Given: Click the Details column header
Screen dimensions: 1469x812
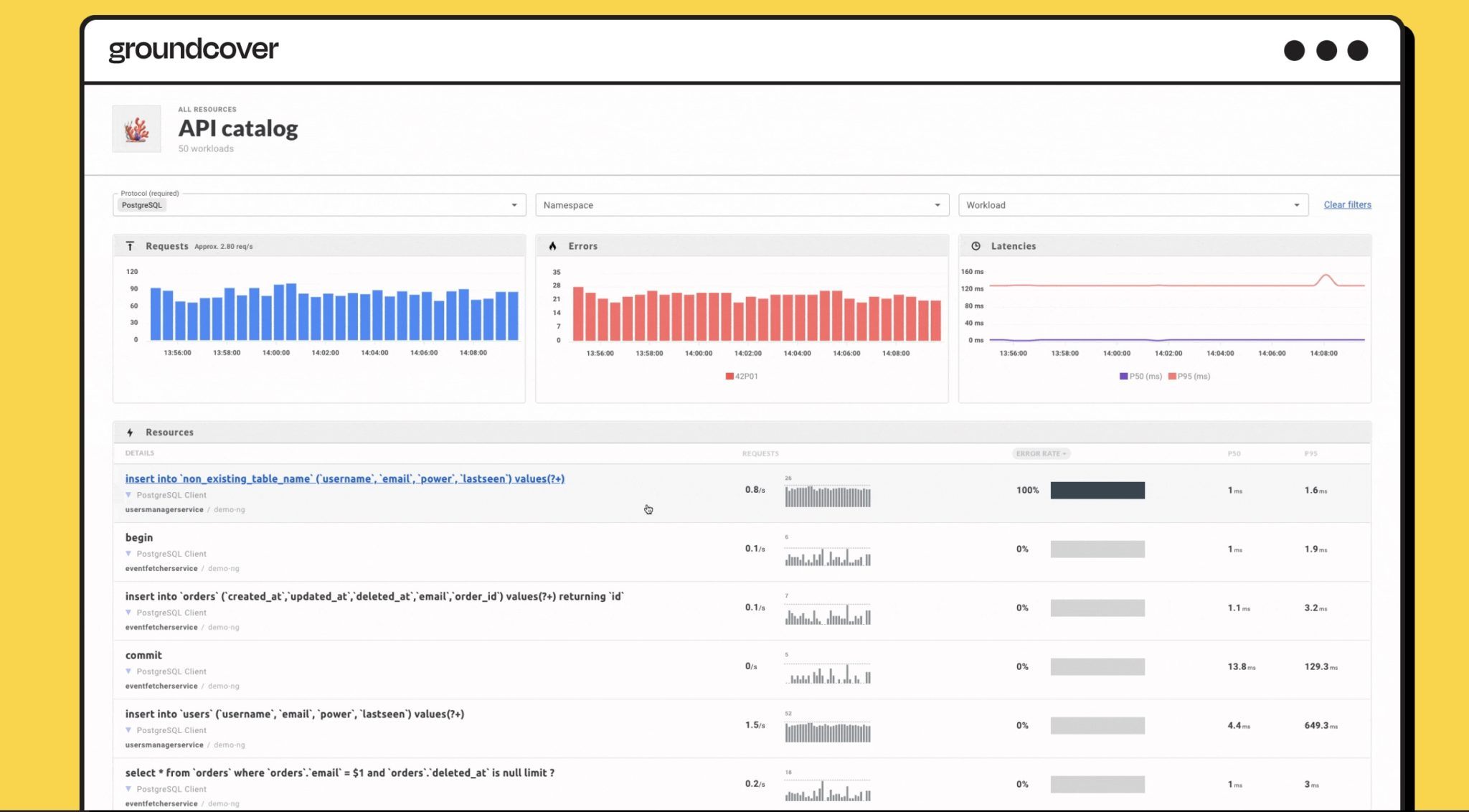Looking at the screenshot, I should point(140,453).
